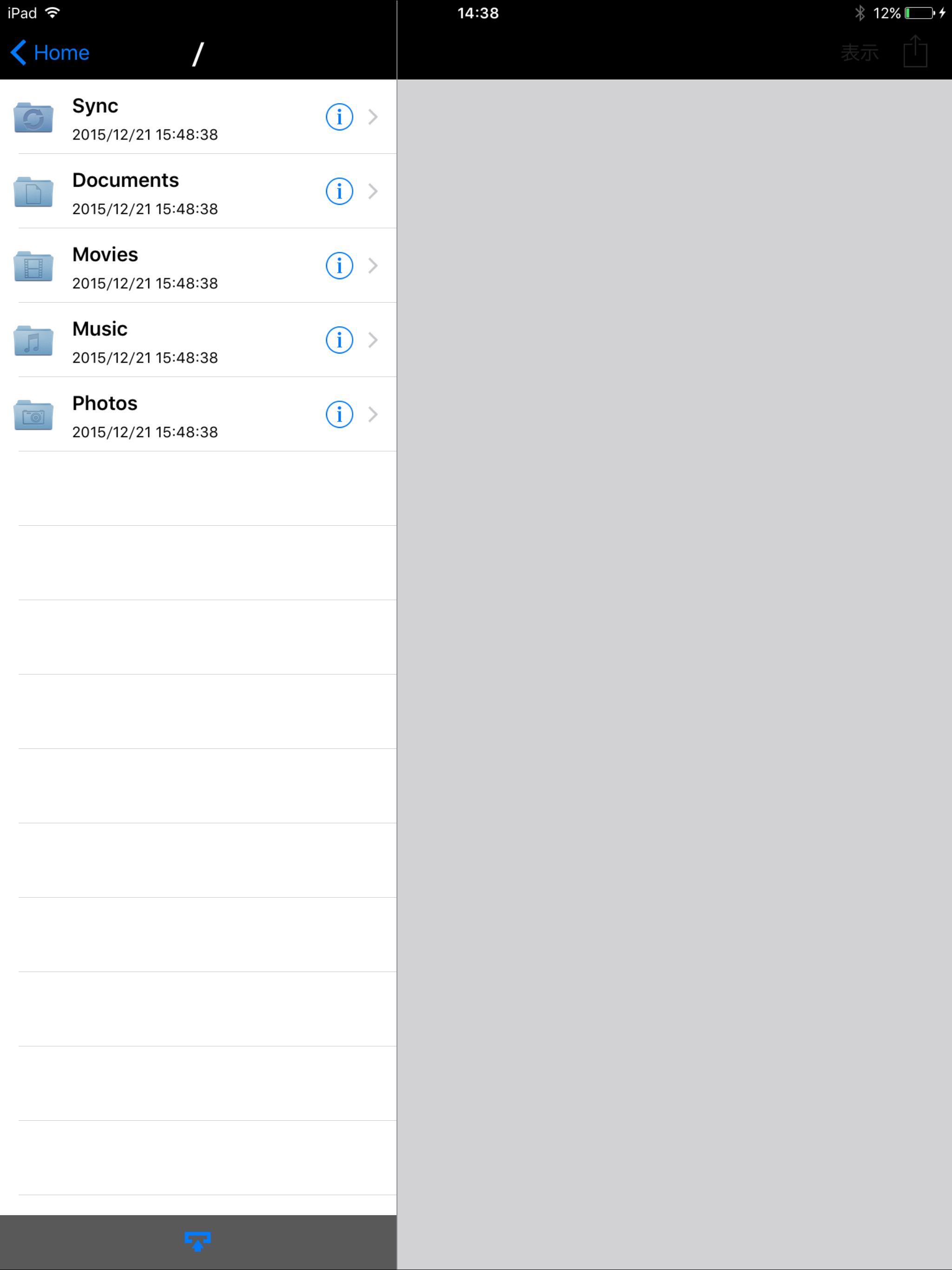Expand Movies folder chevron
Viewport: 952px width, 1270px height.
[373, 266]
